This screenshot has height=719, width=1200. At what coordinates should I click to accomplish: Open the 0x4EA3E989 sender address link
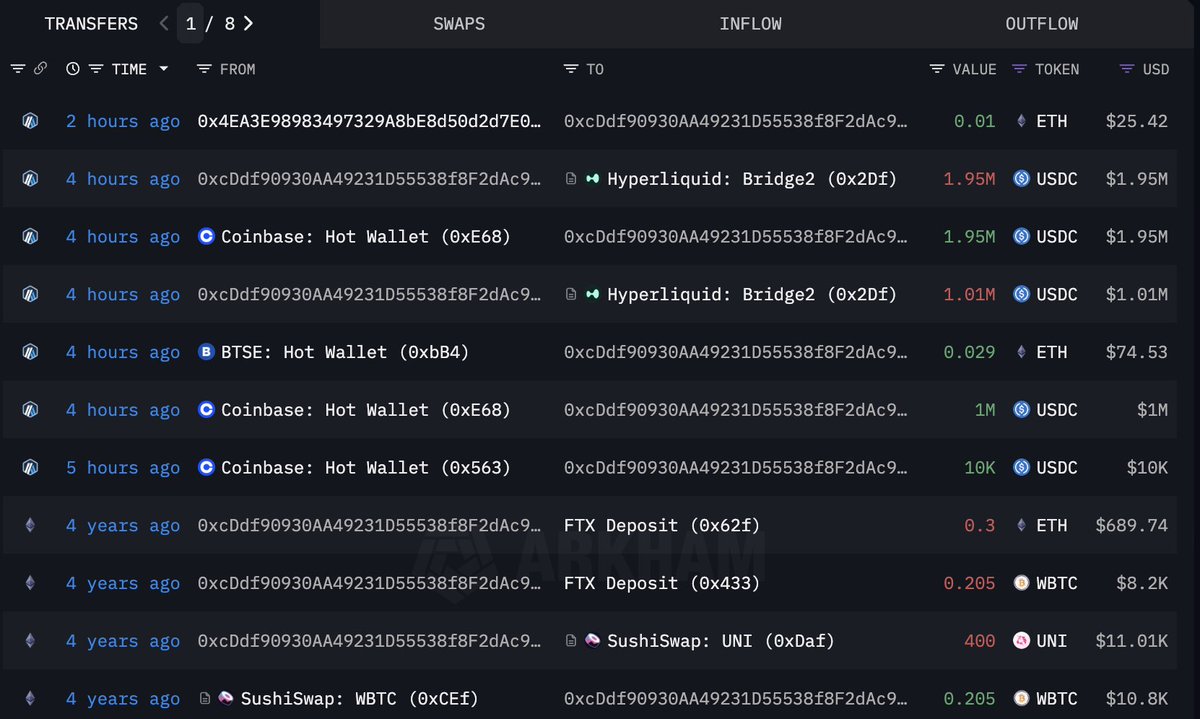pyautogui.click(x=370, y=121)
